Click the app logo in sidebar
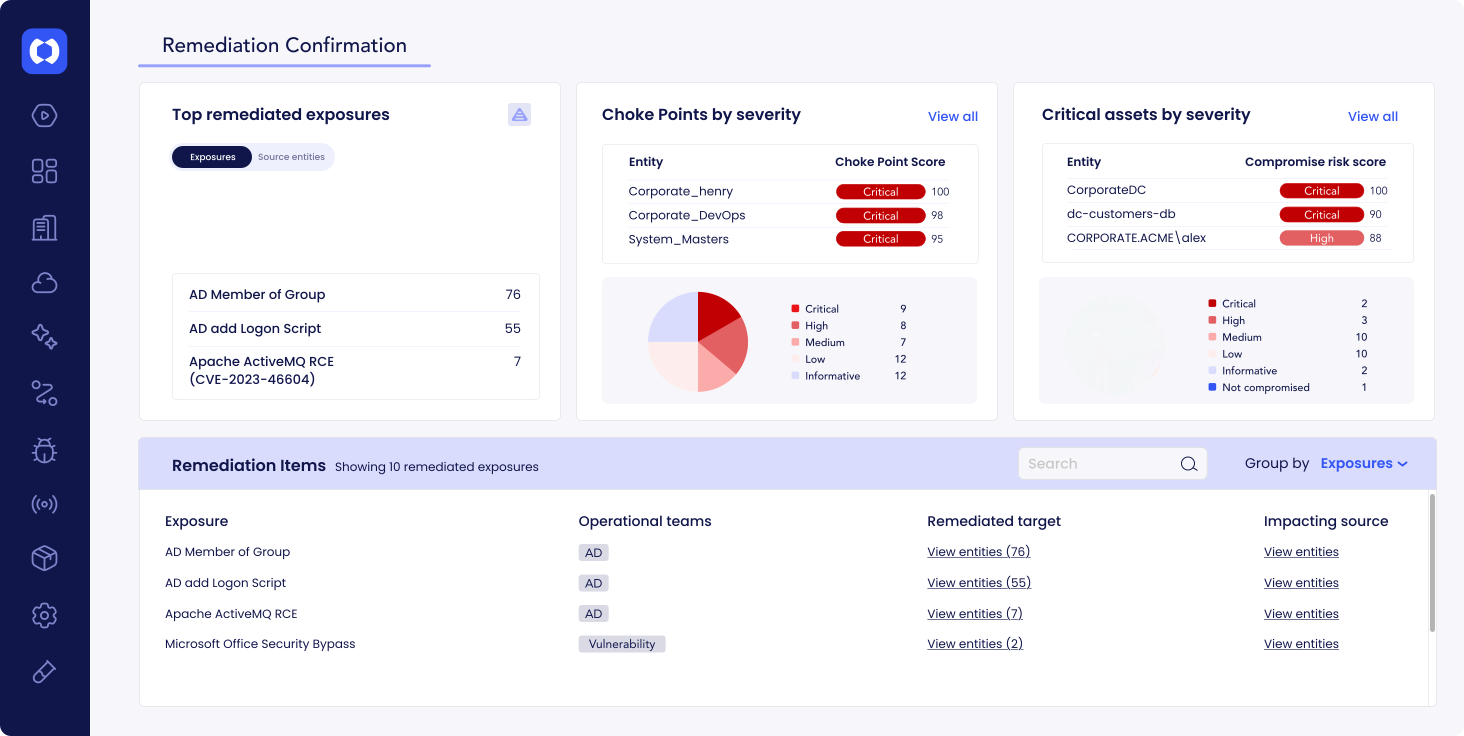Image resolution: width=1464 pixels, height=736 pixels. (x=44, y=51)
